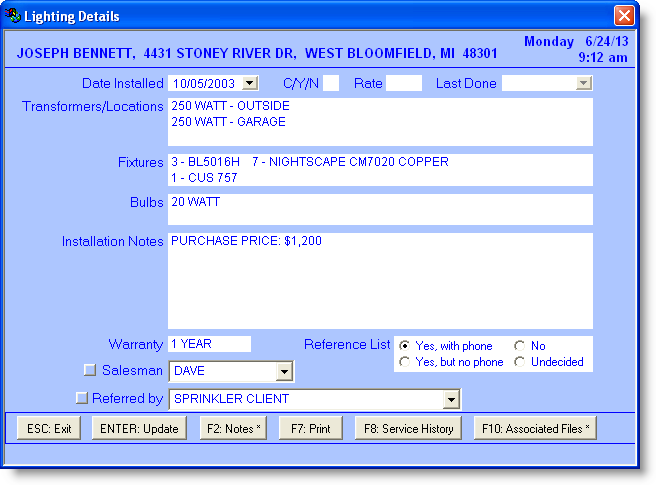656x485 pixels.
Task: Close the Lighting Details window
Action: [x=624, y=16]
